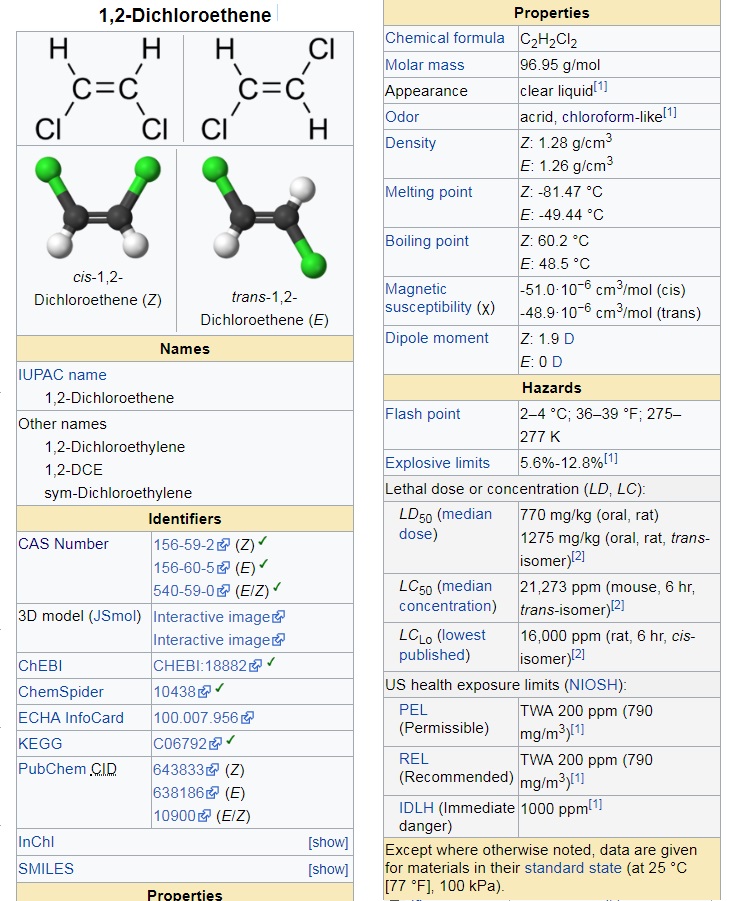Open KEGG entry C06792
This screenshot has height=901, width=731.
(x=187, y=744)
